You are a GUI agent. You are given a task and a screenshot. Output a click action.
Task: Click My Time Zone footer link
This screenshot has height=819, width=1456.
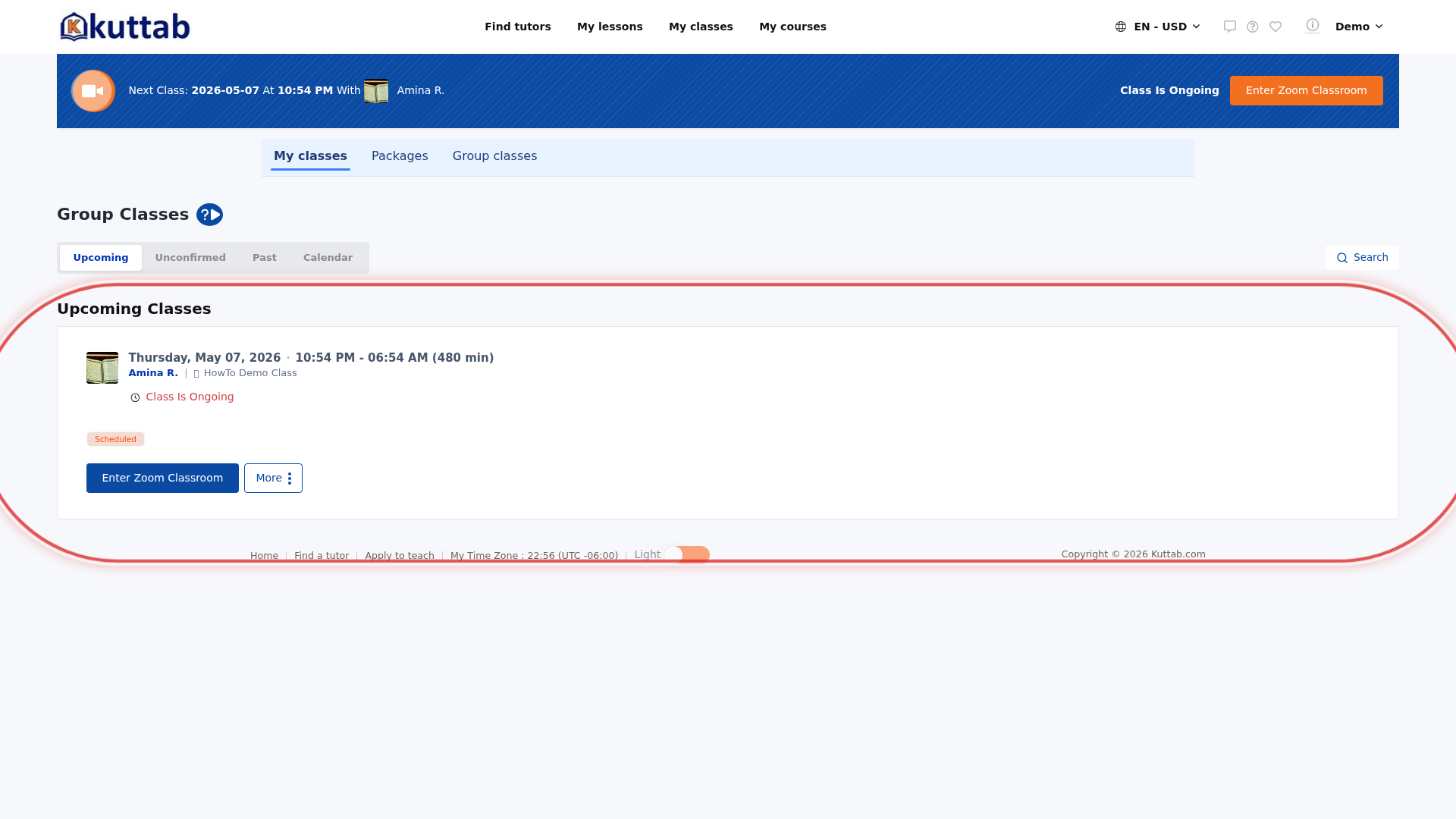(x=534, y=556)
